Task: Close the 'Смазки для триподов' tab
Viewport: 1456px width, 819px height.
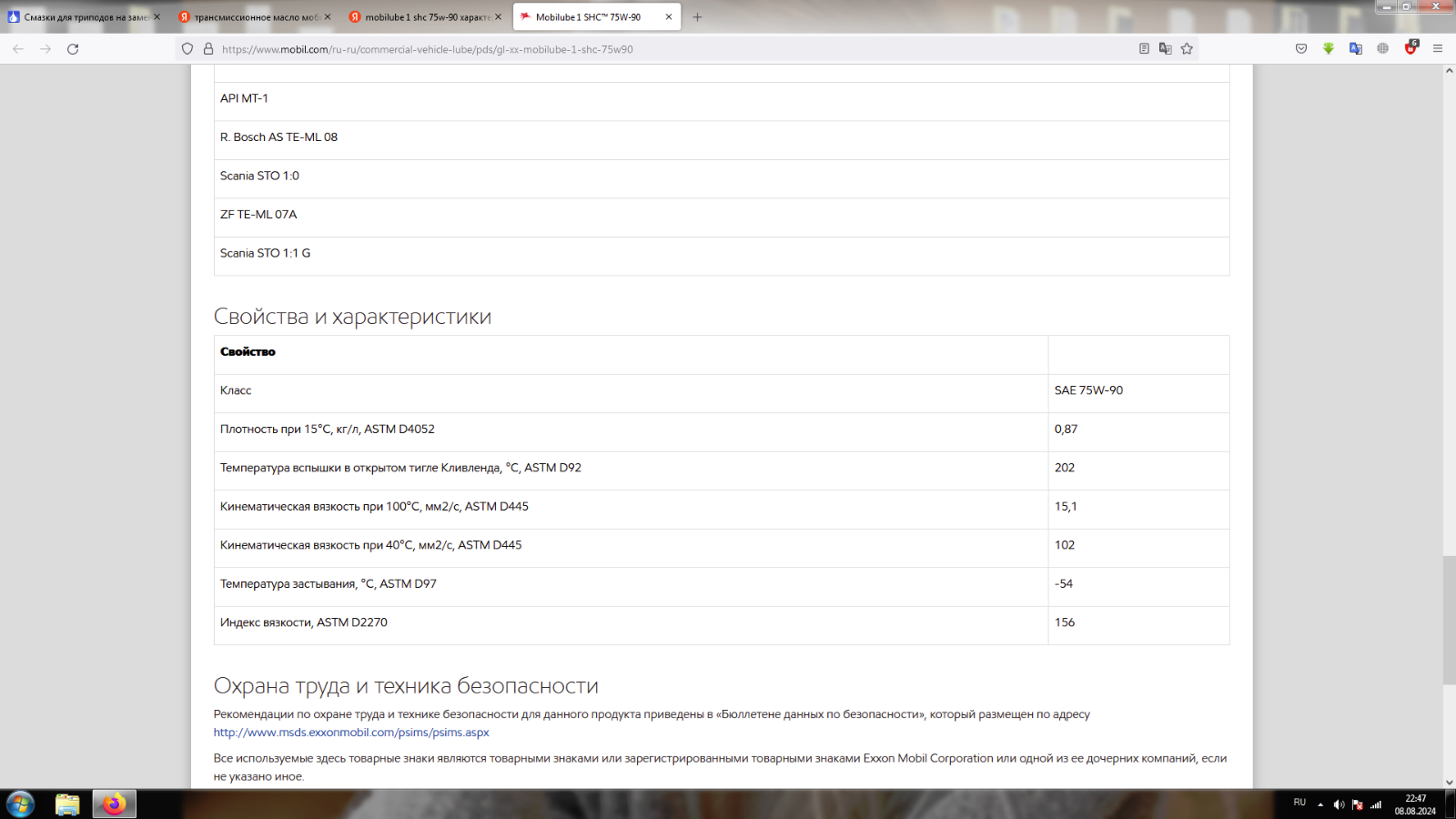Action: 157,17
